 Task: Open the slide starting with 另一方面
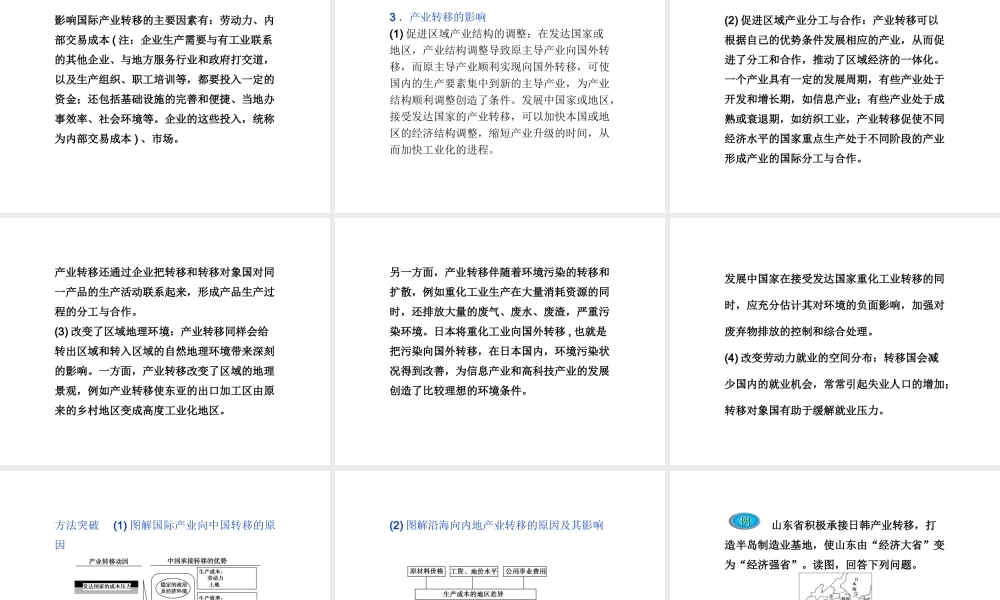click(500, 340)
